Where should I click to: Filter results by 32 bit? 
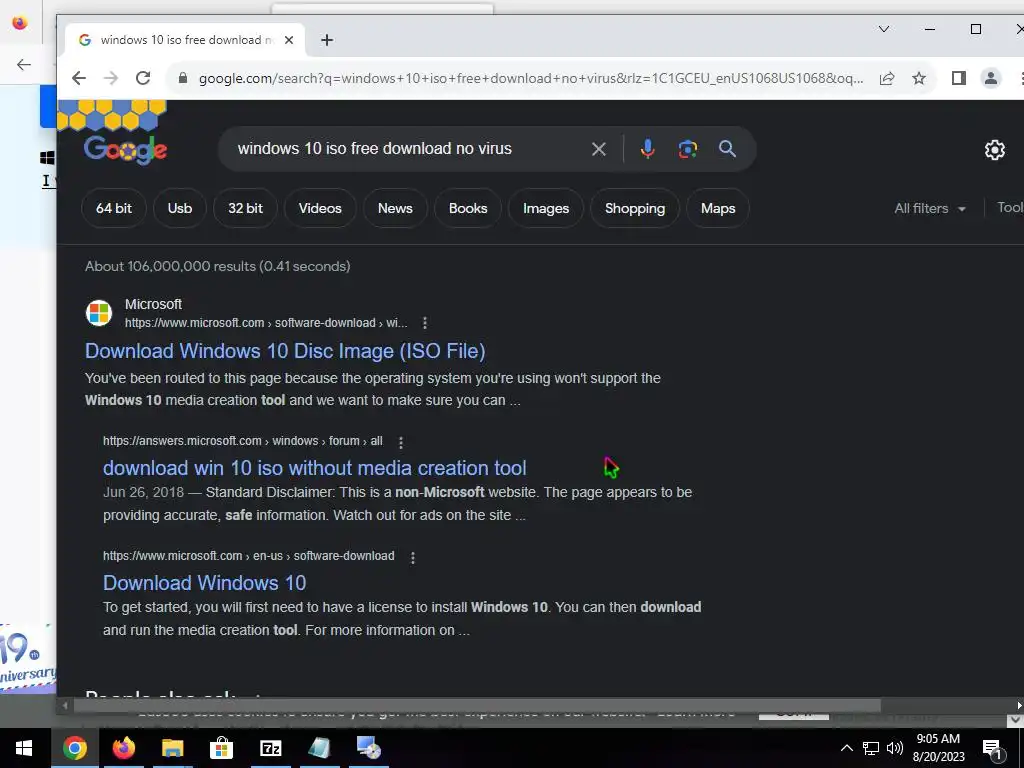tap(246, 208)
